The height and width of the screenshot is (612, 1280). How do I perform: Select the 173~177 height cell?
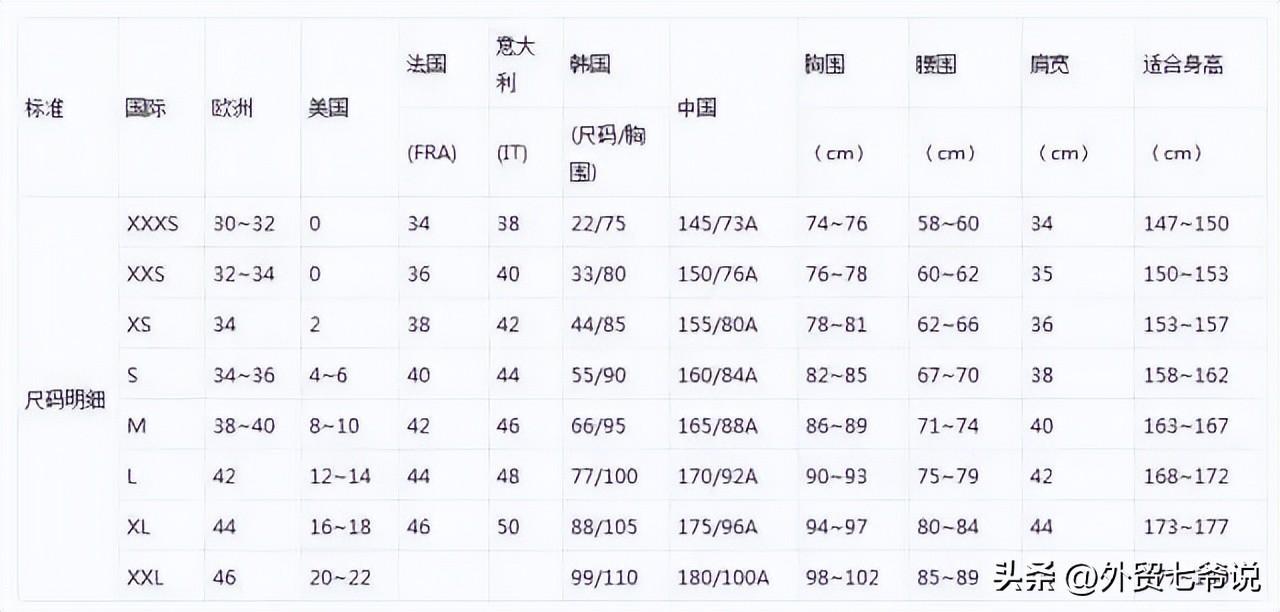click(1186, 526)
